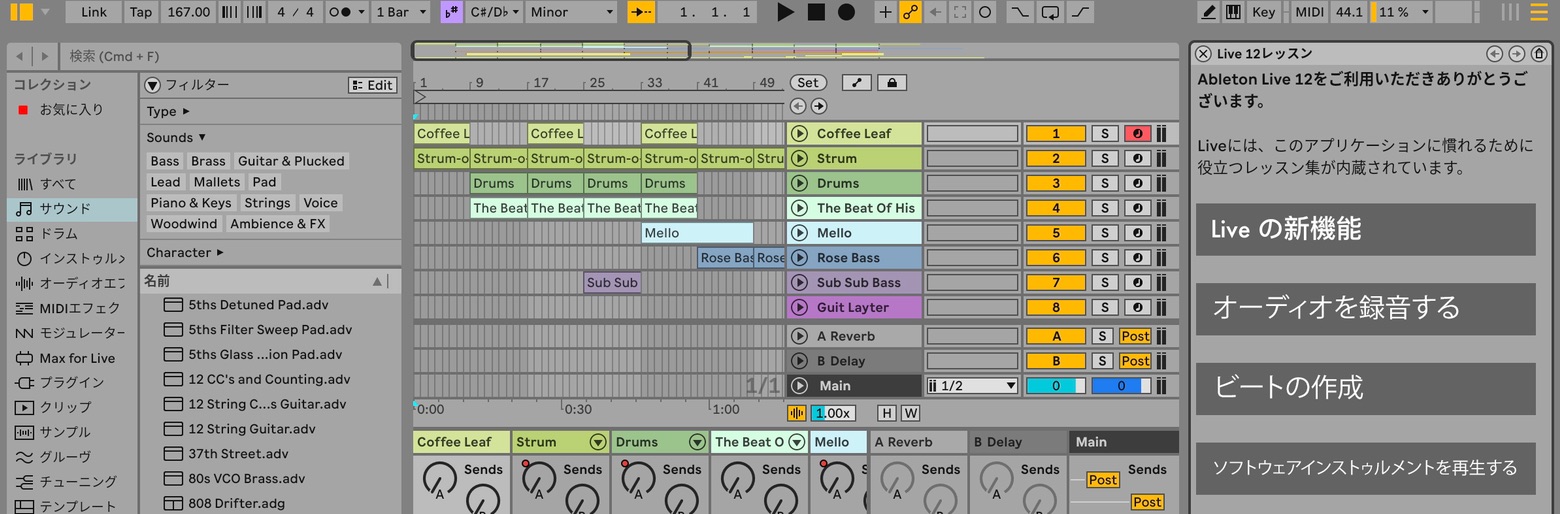Open the ビートの作成 lesson
Viewport: 1560px width, 514px height.
[1365, 388]
